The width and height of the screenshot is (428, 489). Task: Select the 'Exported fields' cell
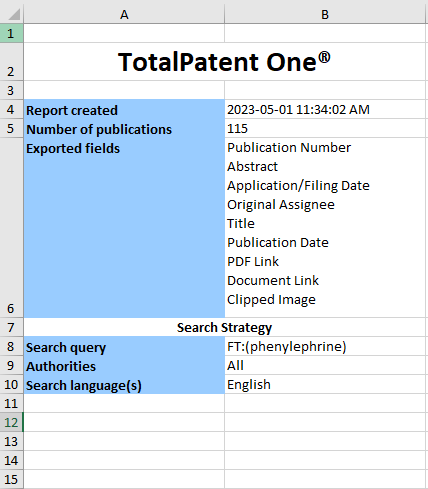pos(124,228)
